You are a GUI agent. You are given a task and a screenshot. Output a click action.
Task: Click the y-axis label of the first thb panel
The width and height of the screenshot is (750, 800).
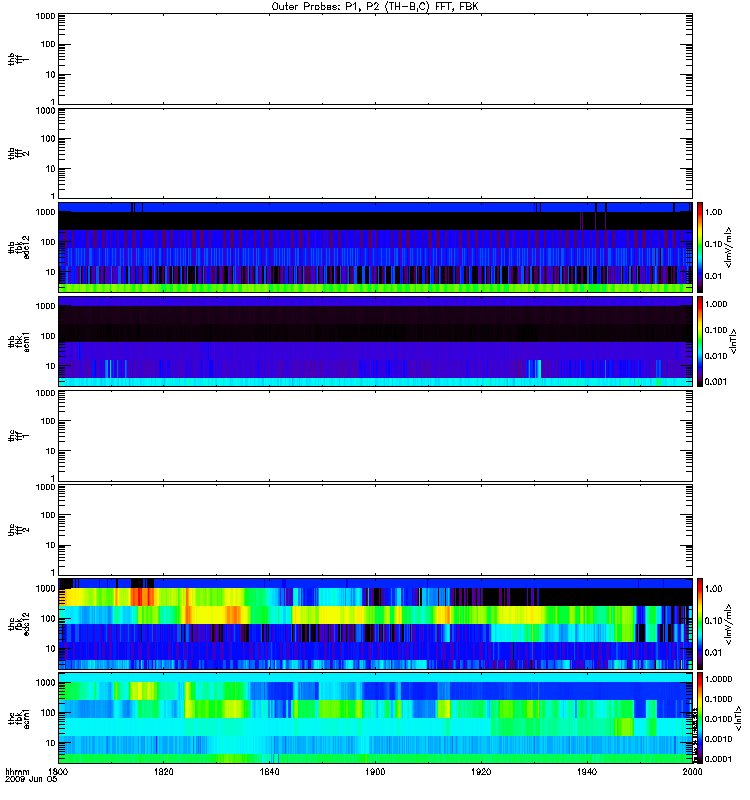click(x=18, y=59)
